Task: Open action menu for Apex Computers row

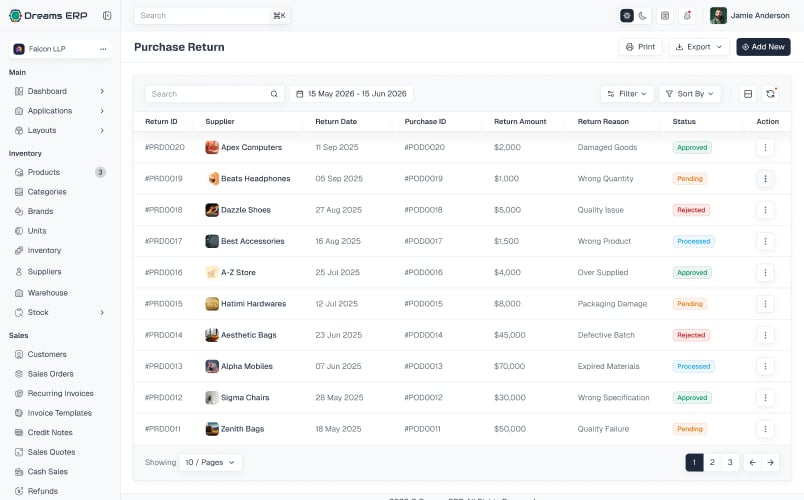Action: pos(765,148)
